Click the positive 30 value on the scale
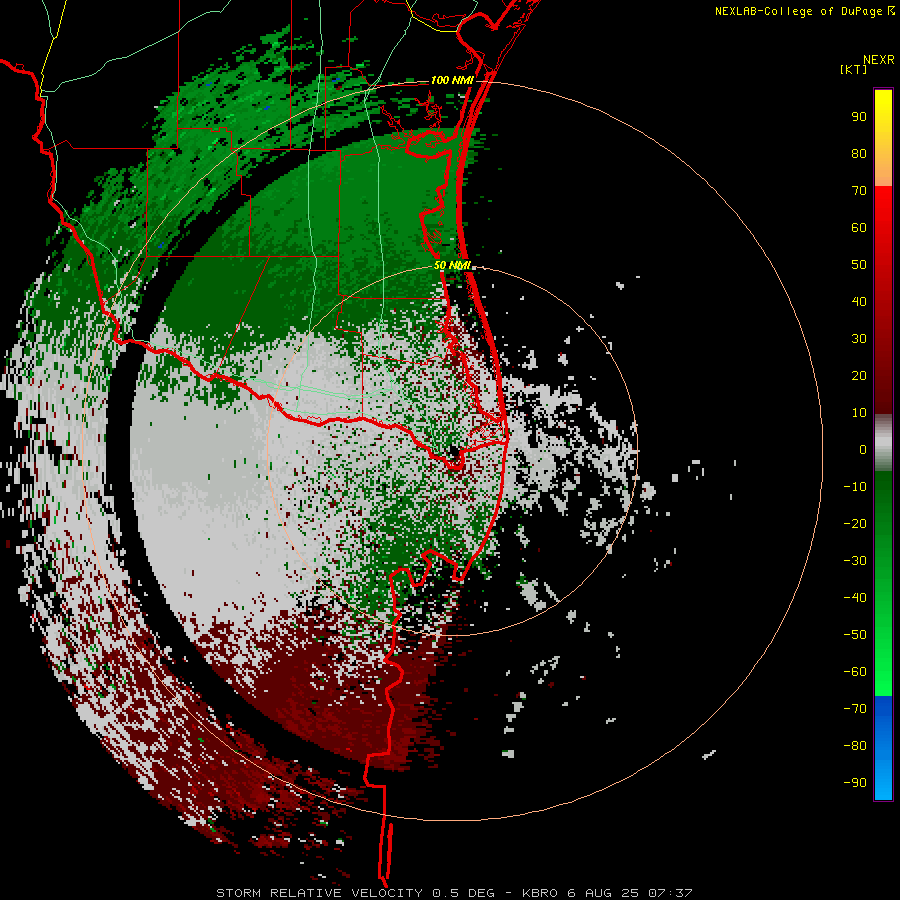This screenshot has width=900, height=900. pos(859,339)
